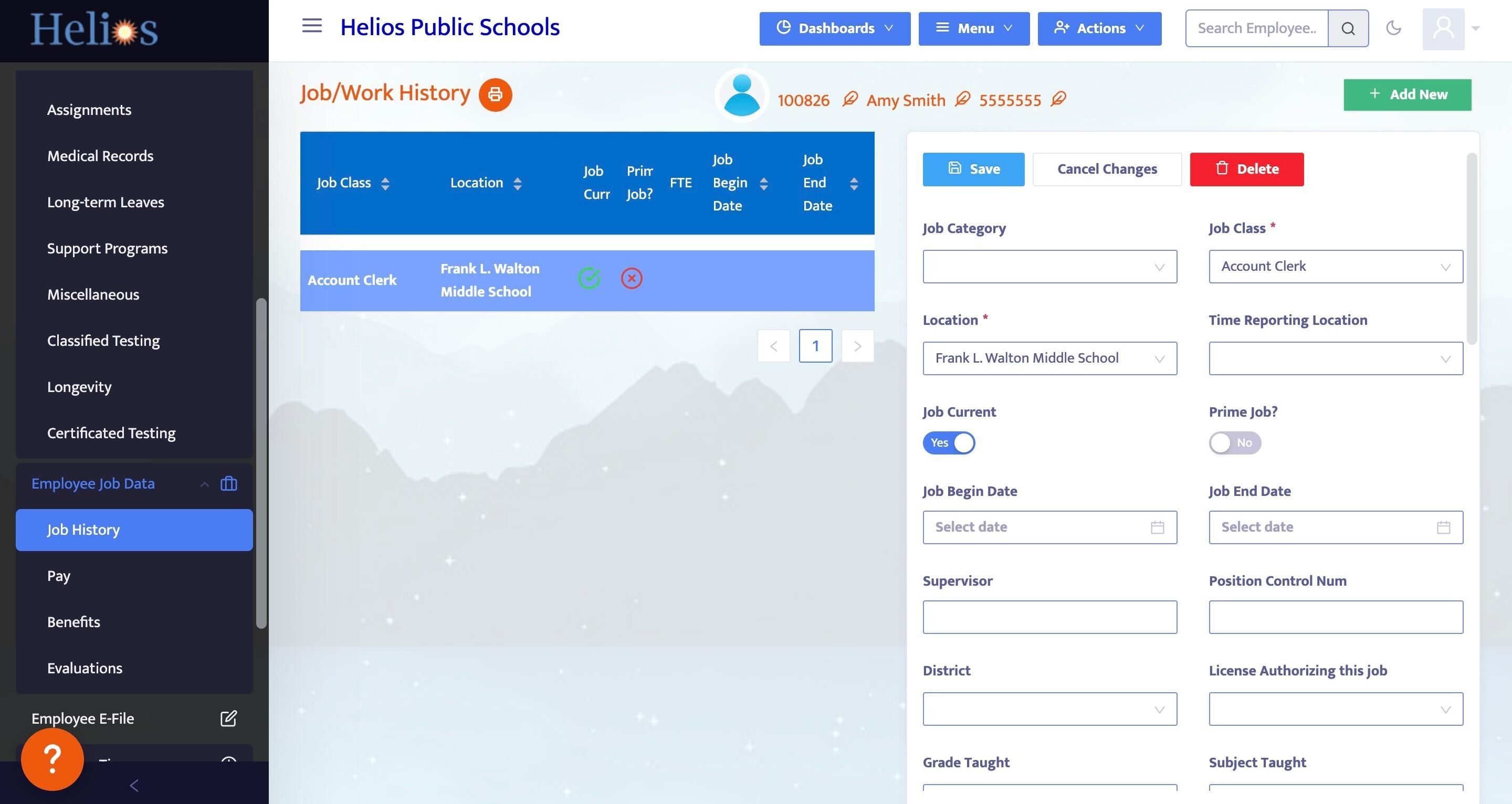Click the edit icon next to employee ID 100826
The height and width of the screenshot is (804, 1512).
point(849,99)
